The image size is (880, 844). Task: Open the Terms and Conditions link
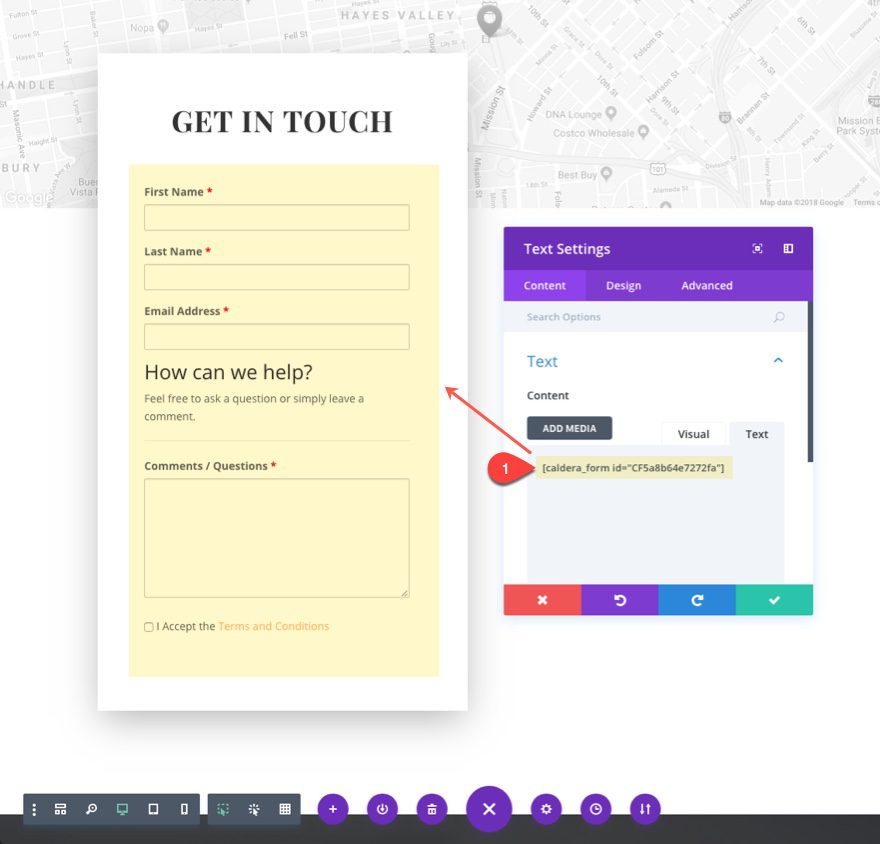tap(273, 626)
